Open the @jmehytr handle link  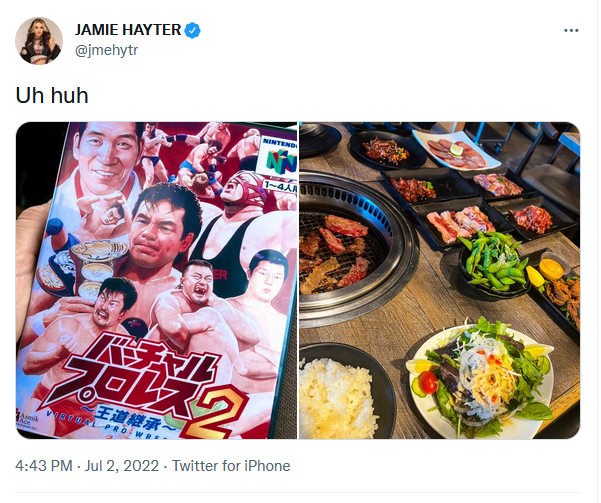click(x=107, y=50)
